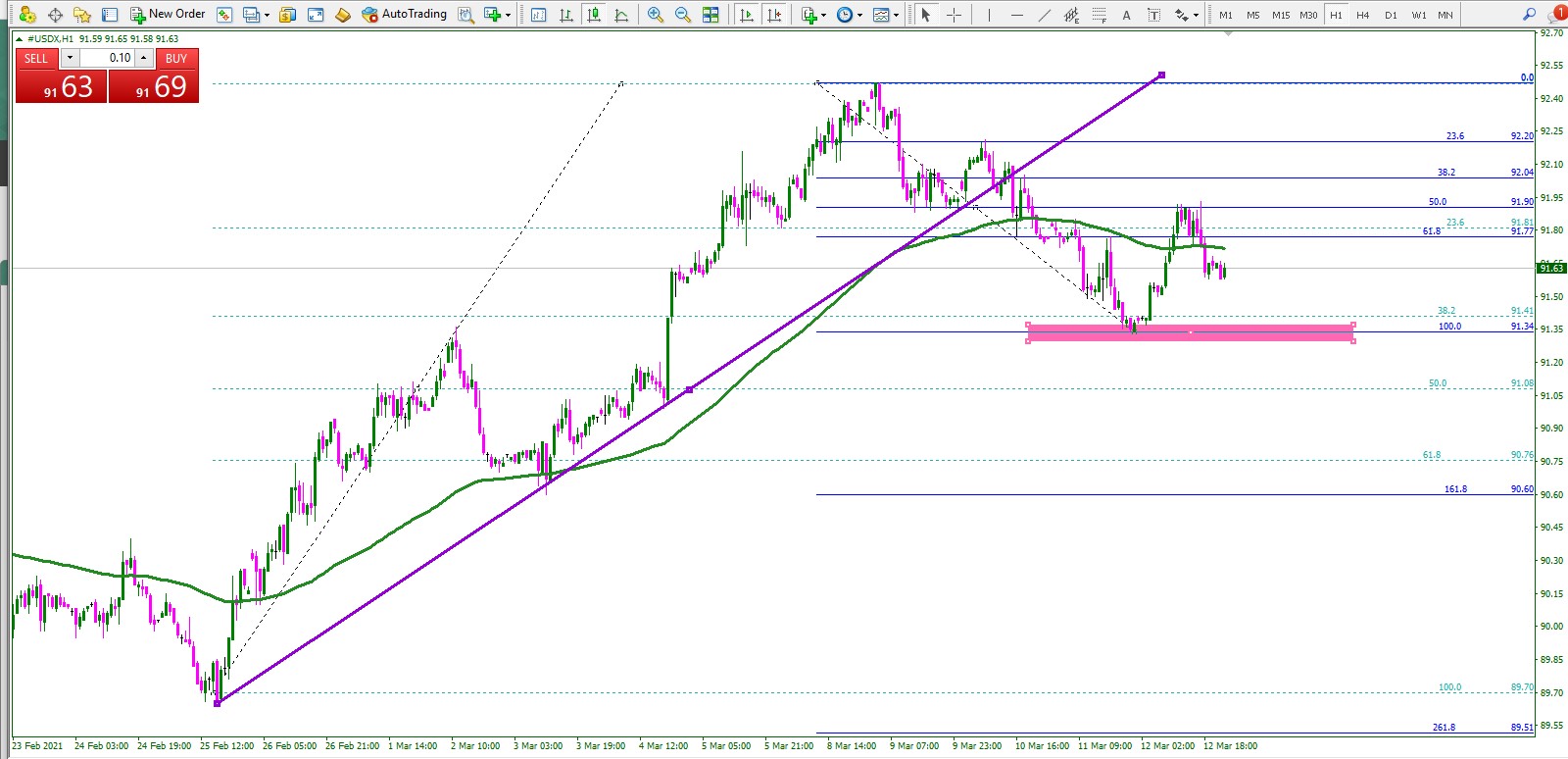
Task: Toggle chart shift icon
Action: (774, 15)
